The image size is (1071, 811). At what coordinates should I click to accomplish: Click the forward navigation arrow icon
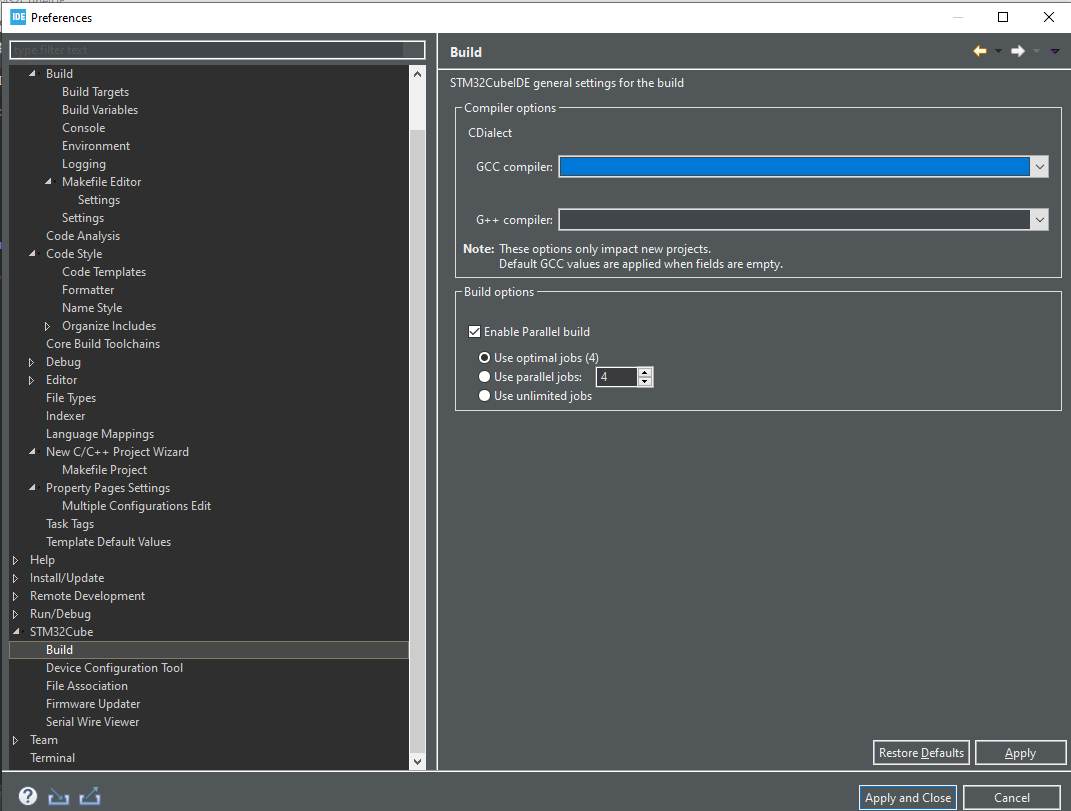1018,51
